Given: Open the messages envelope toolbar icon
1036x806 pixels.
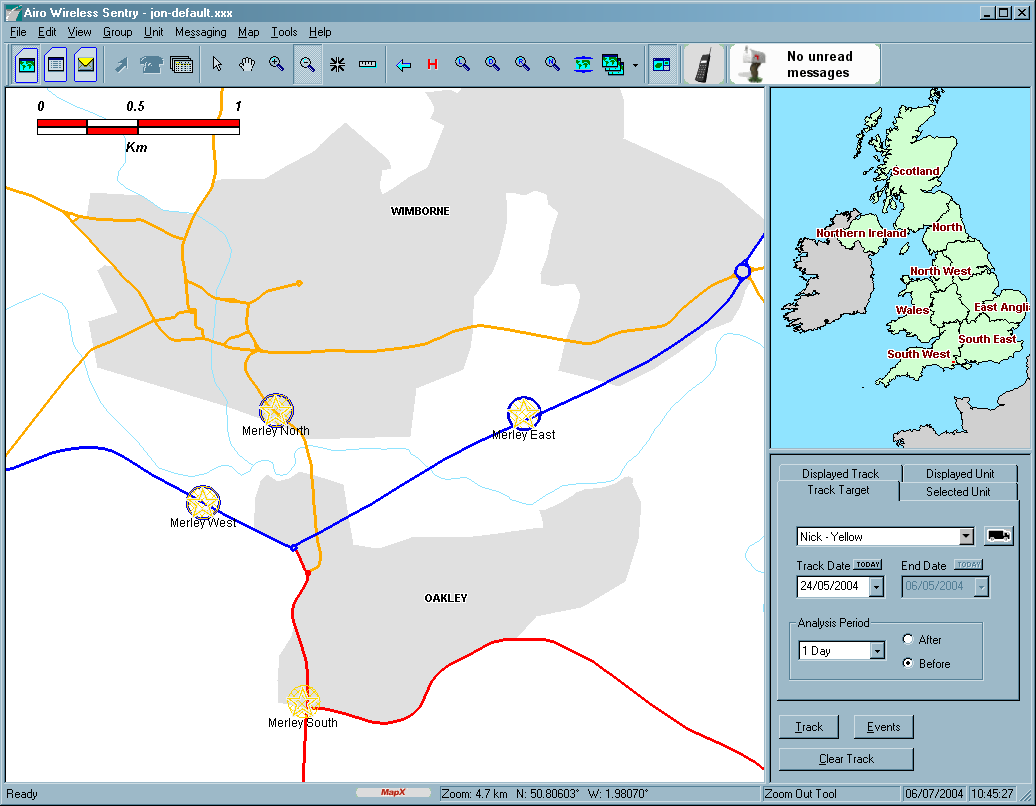Looking at the screenshot, I should (85, 65).
